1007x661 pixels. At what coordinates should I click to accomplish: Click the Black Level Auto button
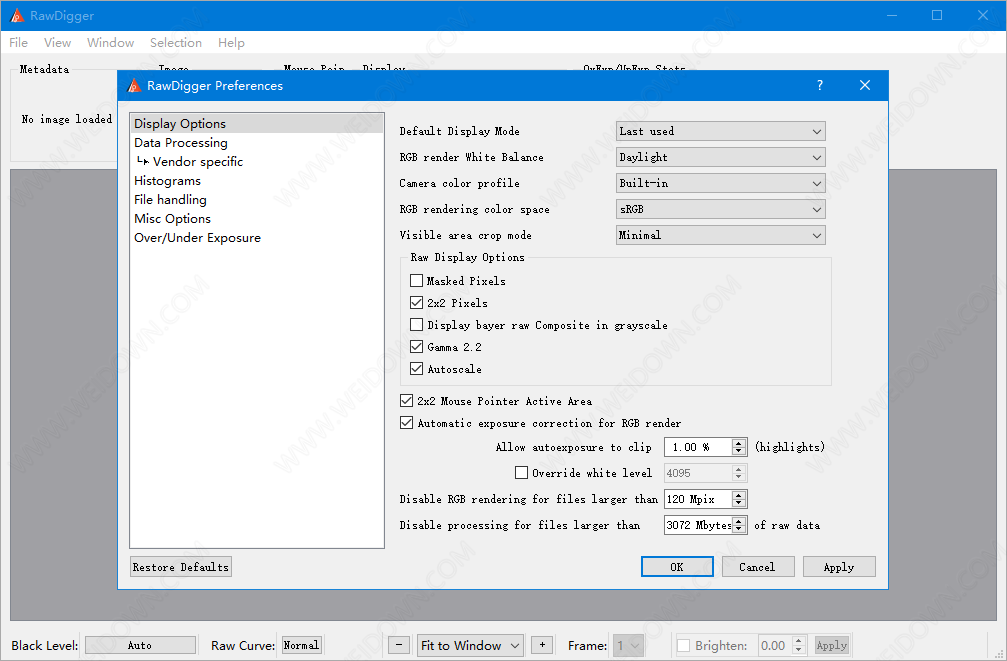tap(140, 645)
